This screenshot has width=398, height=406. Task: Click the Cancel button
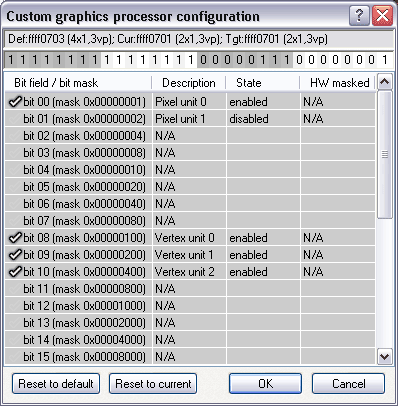click(x=348, y=384)
